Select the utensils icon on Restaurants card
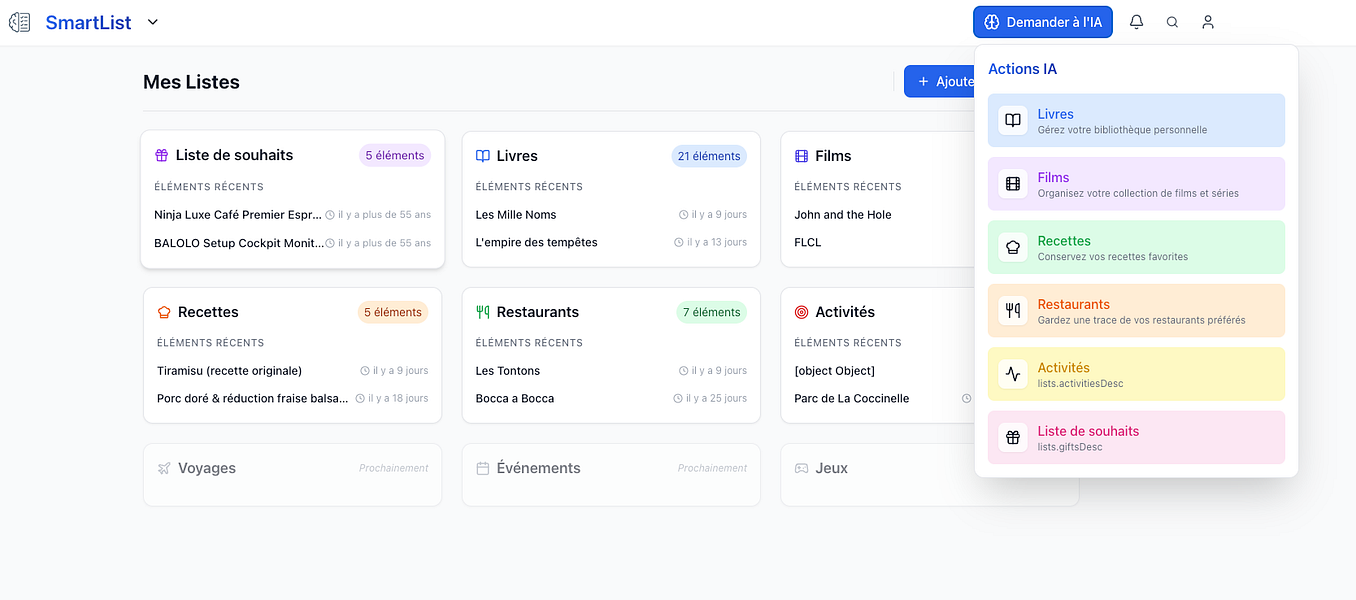Screen dimensions: 1356x600 481,311
